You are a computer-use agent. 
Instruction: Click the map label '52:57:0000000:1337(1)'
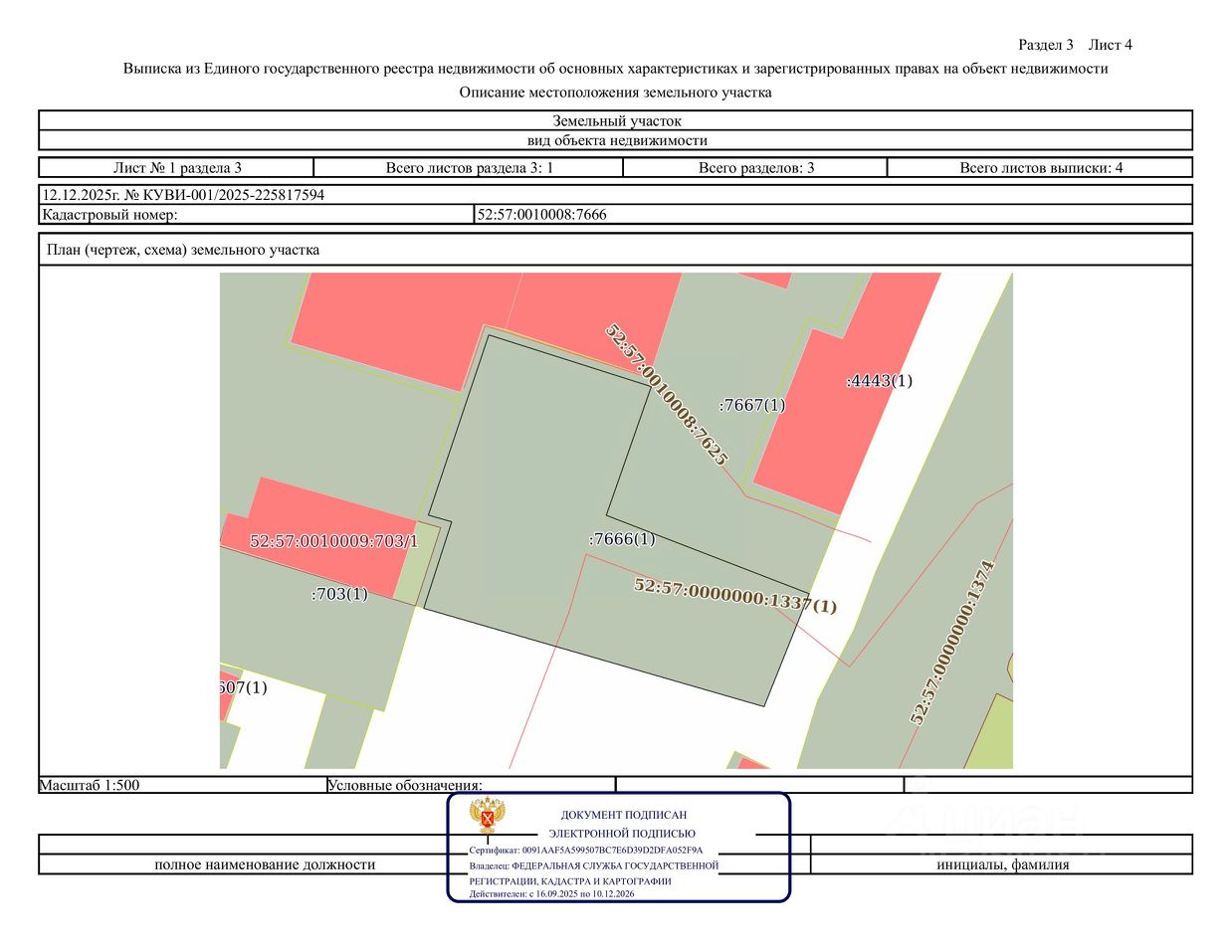(735, 595)
